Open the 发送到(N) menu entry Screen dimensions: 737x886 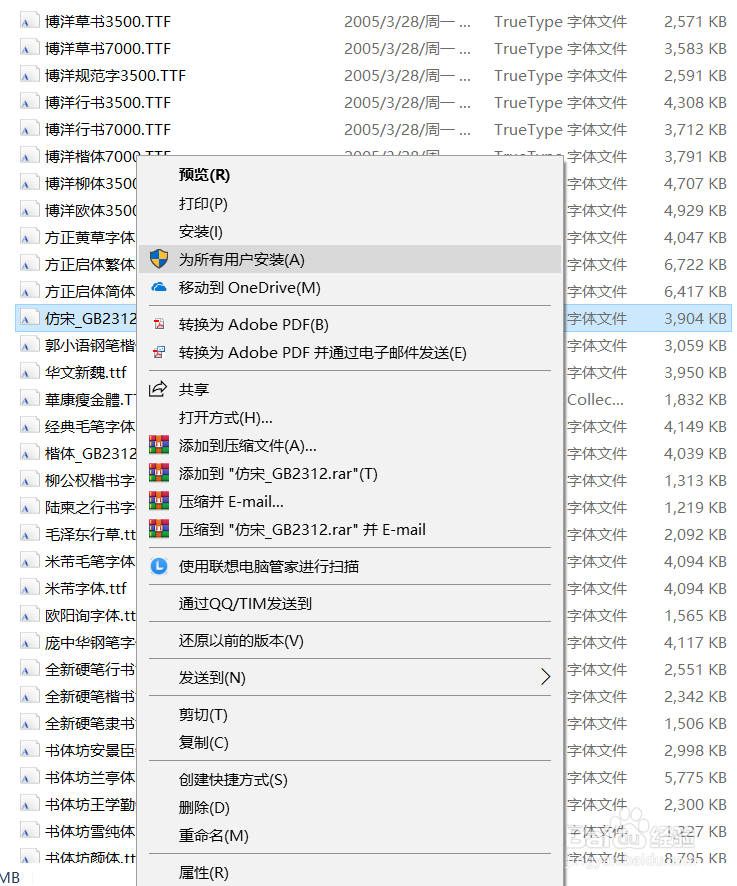(x=212, y=677)
